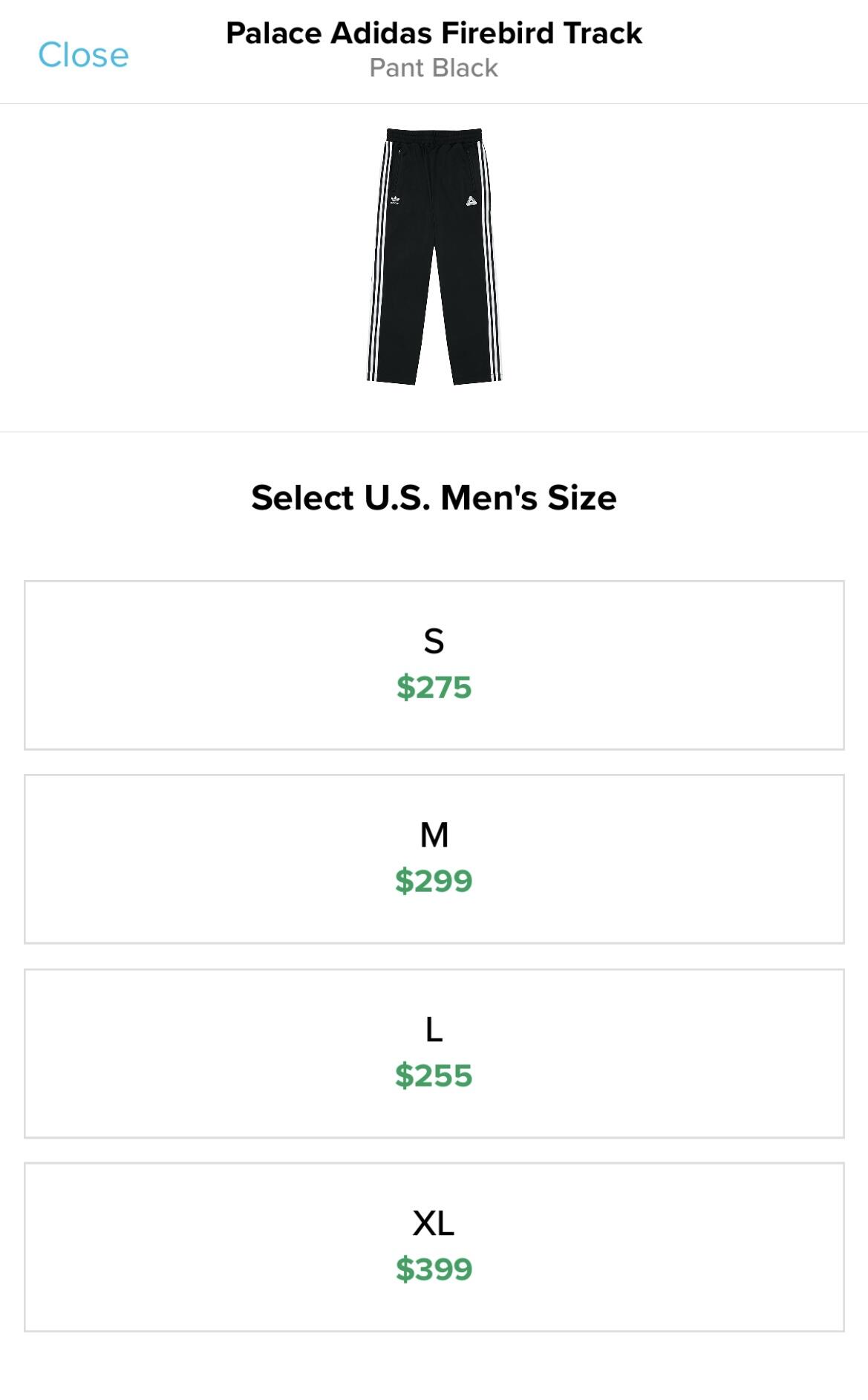Click the $255 price
The image size is (868, 1400).
click(x=434, y=1076)
